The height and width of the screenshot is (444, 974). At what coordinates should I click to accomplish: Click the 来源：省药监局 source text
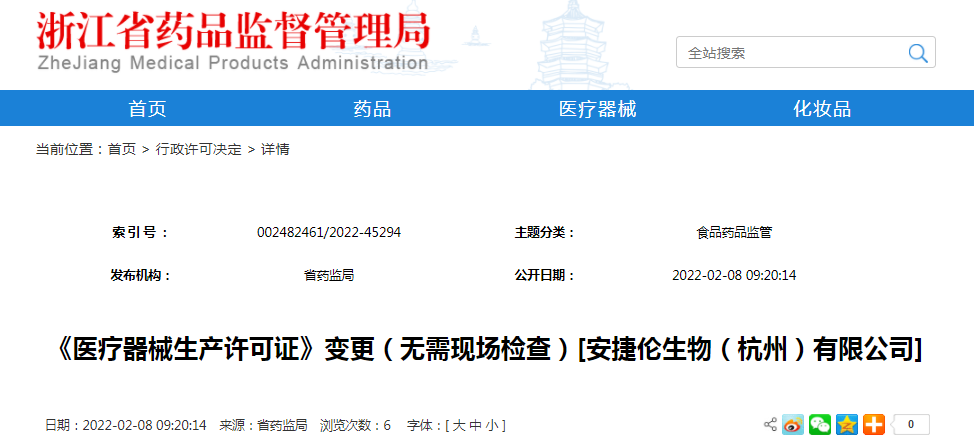coord(263,425)
